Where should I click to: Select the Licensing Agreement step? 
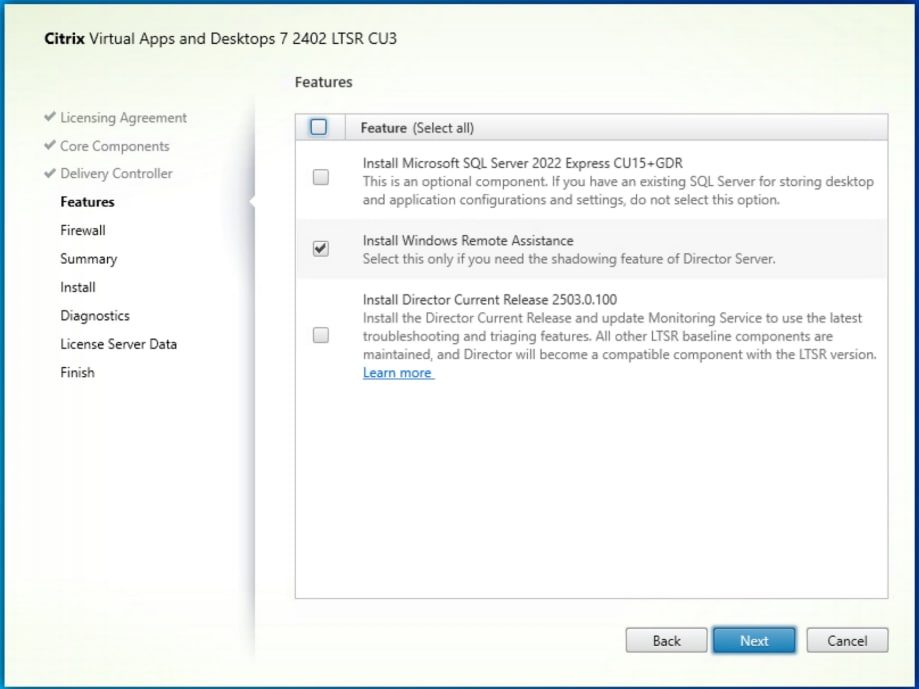pos(123,118)
